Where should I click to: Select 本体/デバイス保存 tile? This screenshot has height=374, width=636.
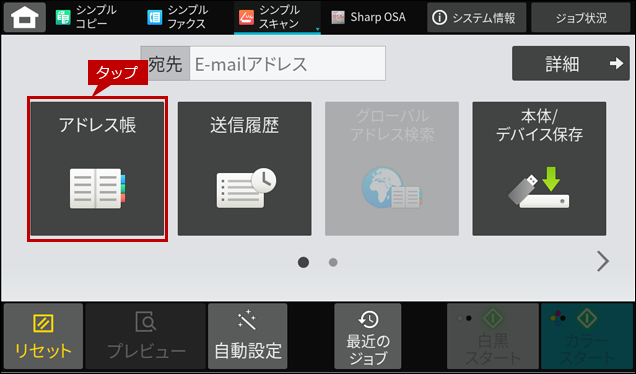tap(539, 169)
